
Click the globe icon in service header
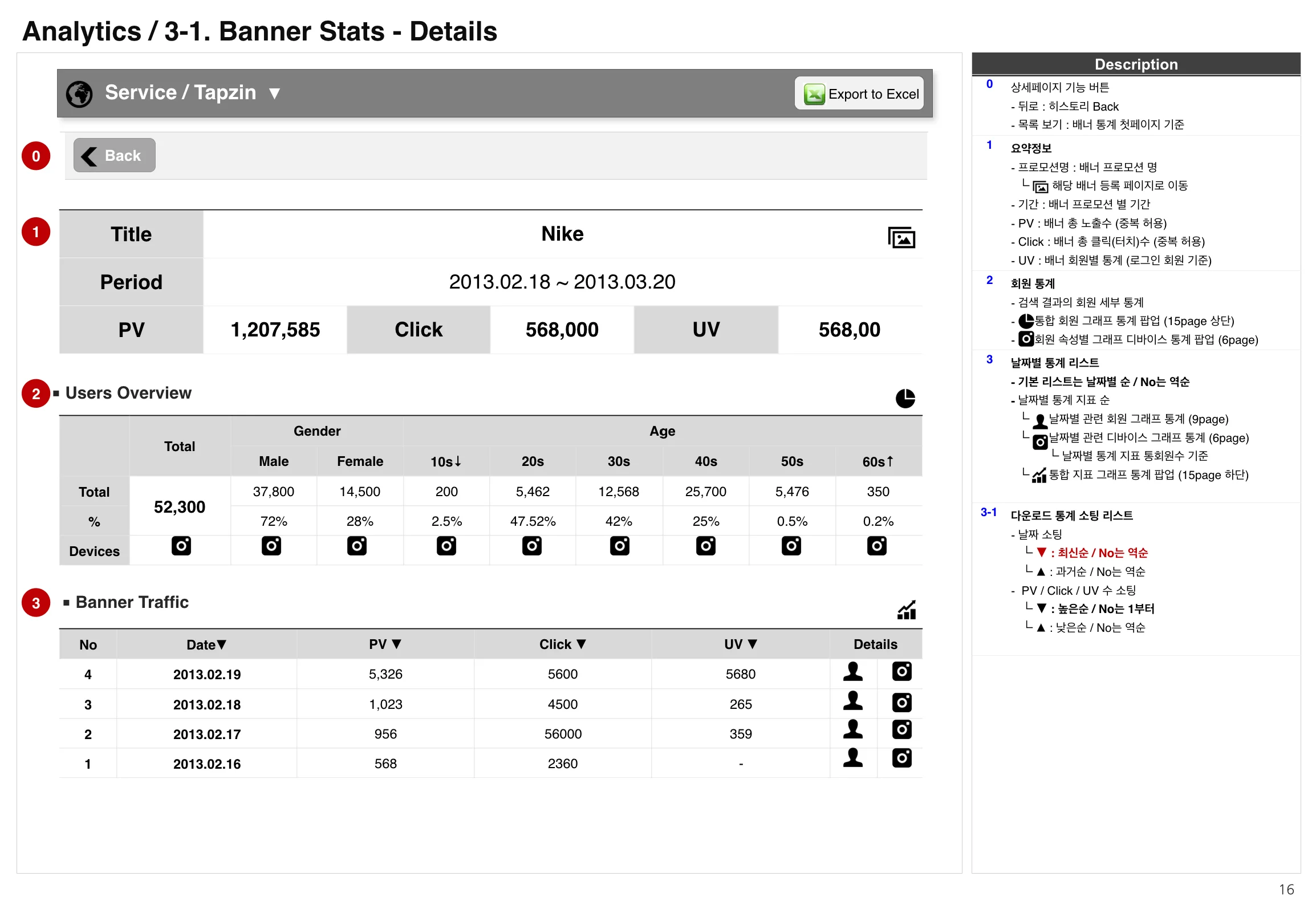79,94
